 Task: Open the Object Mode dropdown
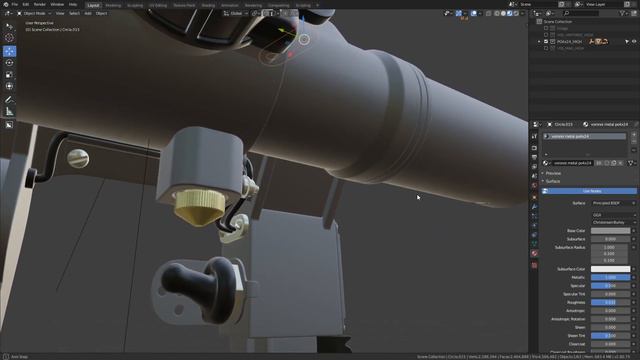pyautogui.click(x=34, y=13)
